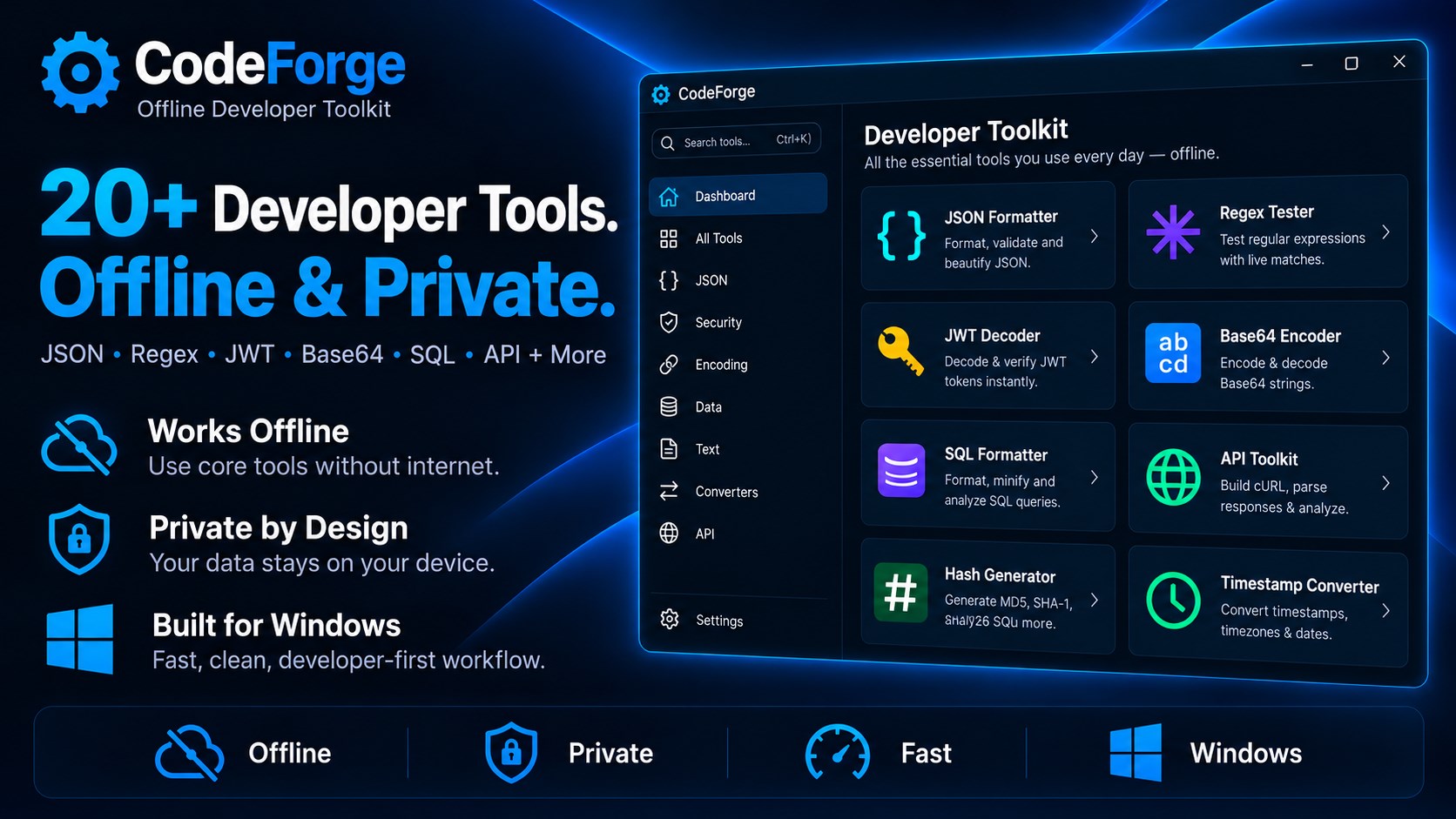Expand the JWT Decoder card chevron
This screenshot has height=819, width=1456.
(1095, 357)
